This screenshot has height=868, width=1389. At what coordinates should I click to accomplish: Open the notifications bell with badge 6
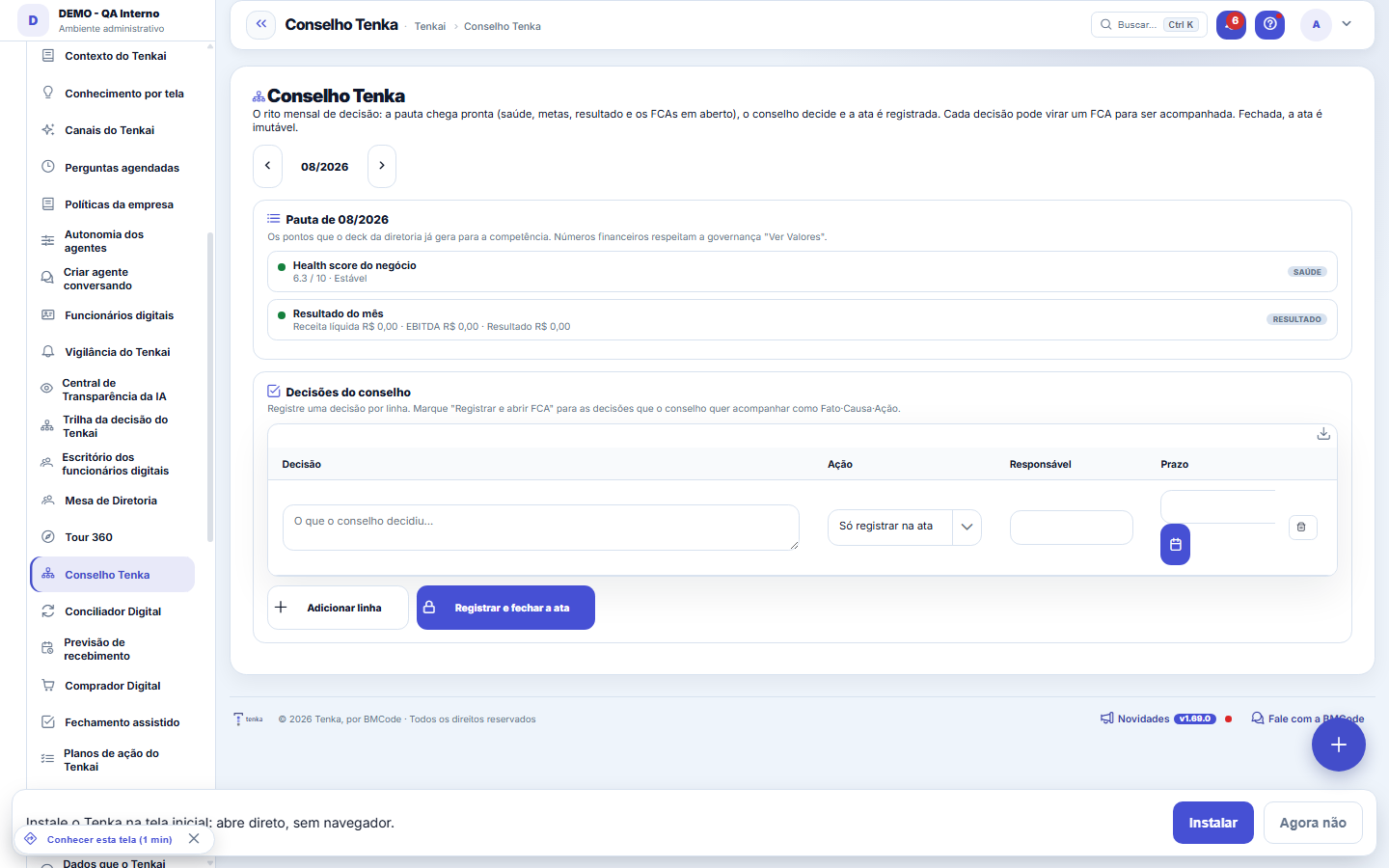point(1231,24)
